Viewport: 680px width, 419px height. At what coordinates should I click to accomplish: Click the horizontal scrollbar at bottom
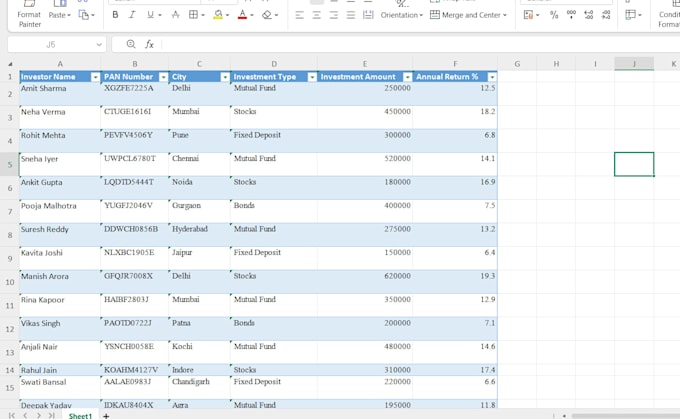[x=625, y=416]
